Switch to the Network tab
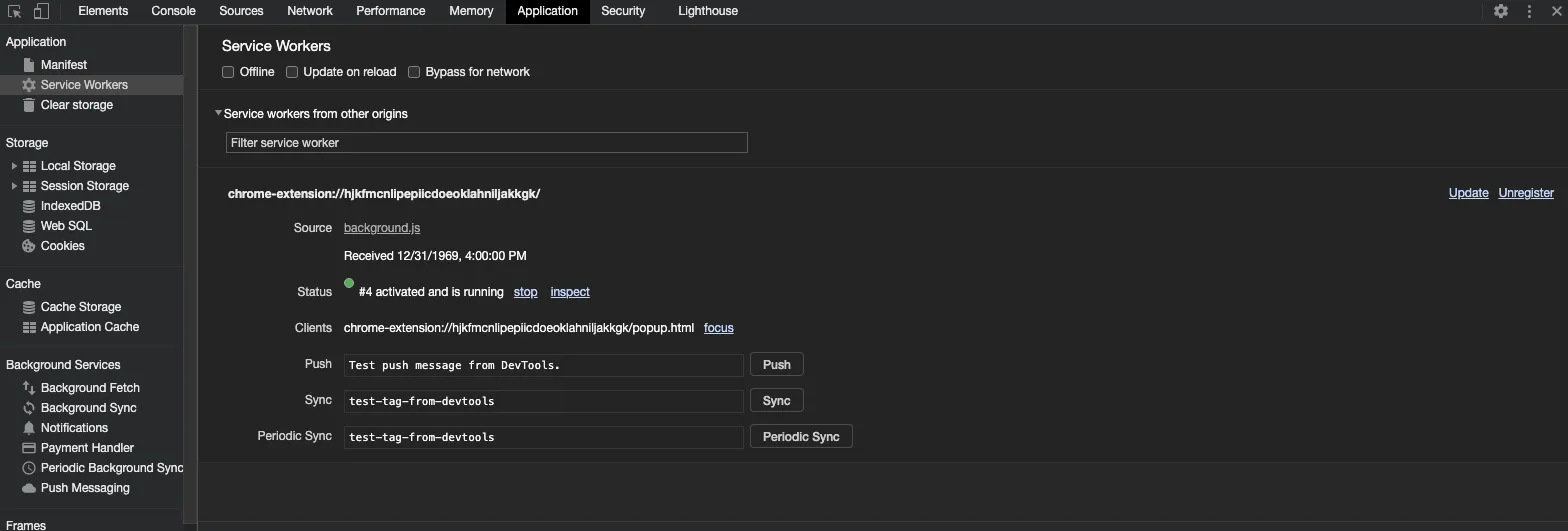This screenshot has width=1568, height=531. click(310, 11)
